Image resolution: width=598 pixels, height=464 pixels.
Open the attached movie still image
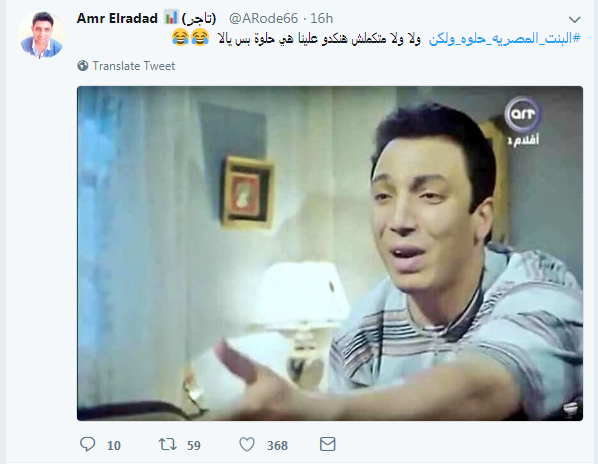(330, 253)
